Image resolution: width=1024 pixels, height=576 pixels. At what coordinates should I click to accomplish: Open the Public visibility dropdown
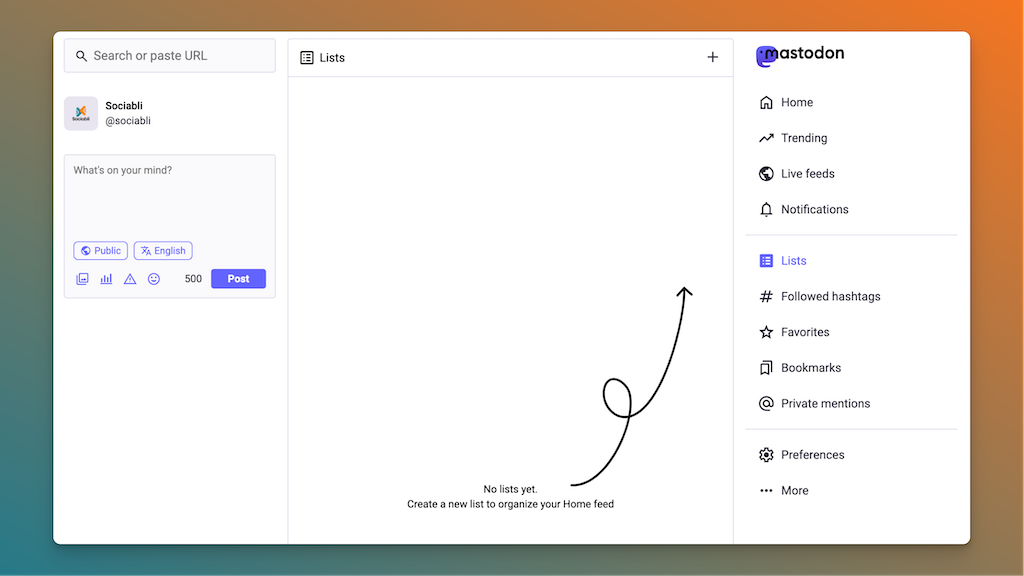coord(100,251)
